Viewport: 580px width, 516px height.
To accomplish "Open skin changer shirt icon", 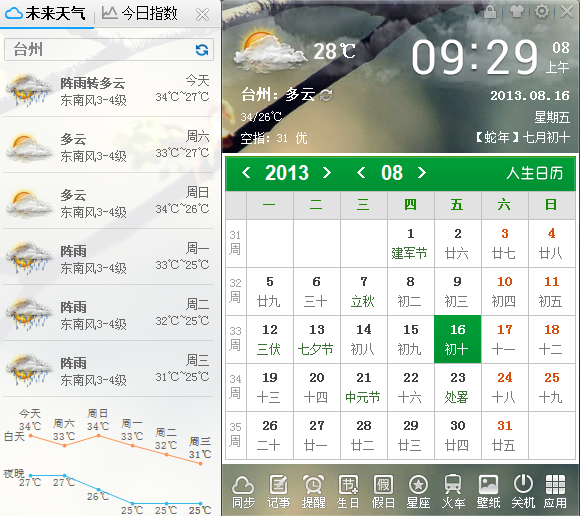I will 516,11.
